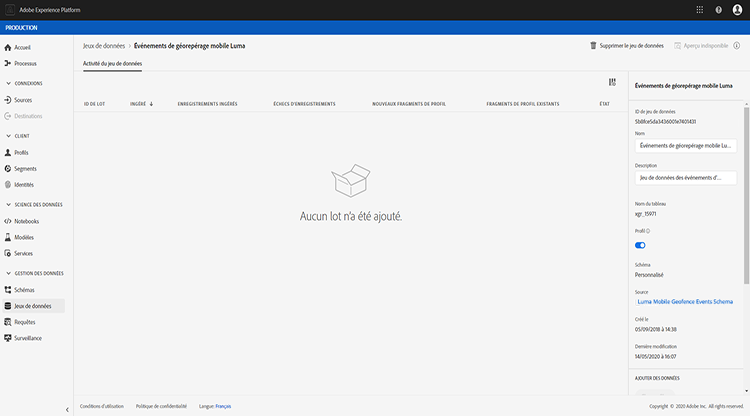Click the info icon beside Profil label

(648, 231)
